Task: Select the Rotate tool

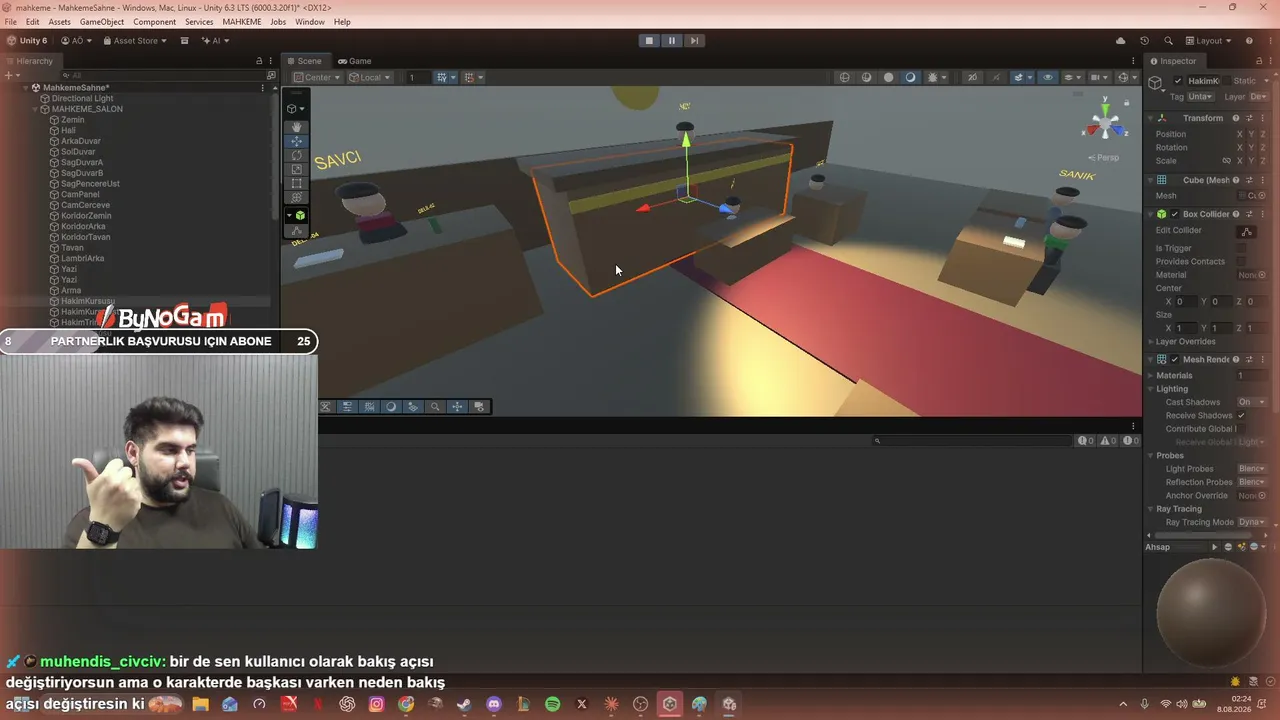Action: (x=297, y=155)
